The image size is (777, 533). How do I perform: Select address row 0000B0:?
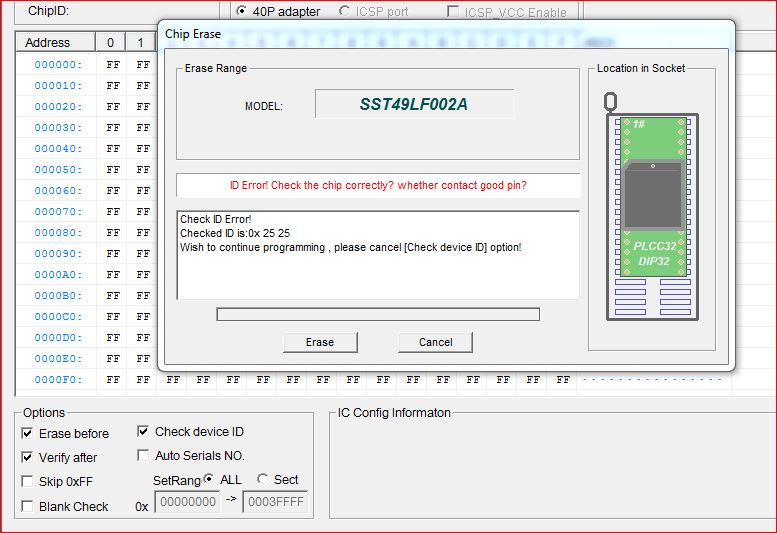pyautogui.click(x=58, y=296)
